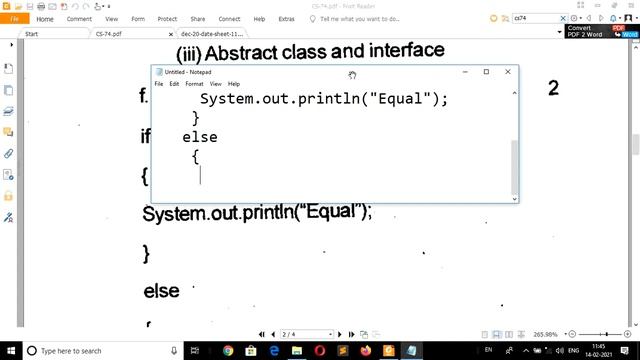Screen dimensions: 640x360
Task: Select continuous page view mode
Action: point(497,334)
